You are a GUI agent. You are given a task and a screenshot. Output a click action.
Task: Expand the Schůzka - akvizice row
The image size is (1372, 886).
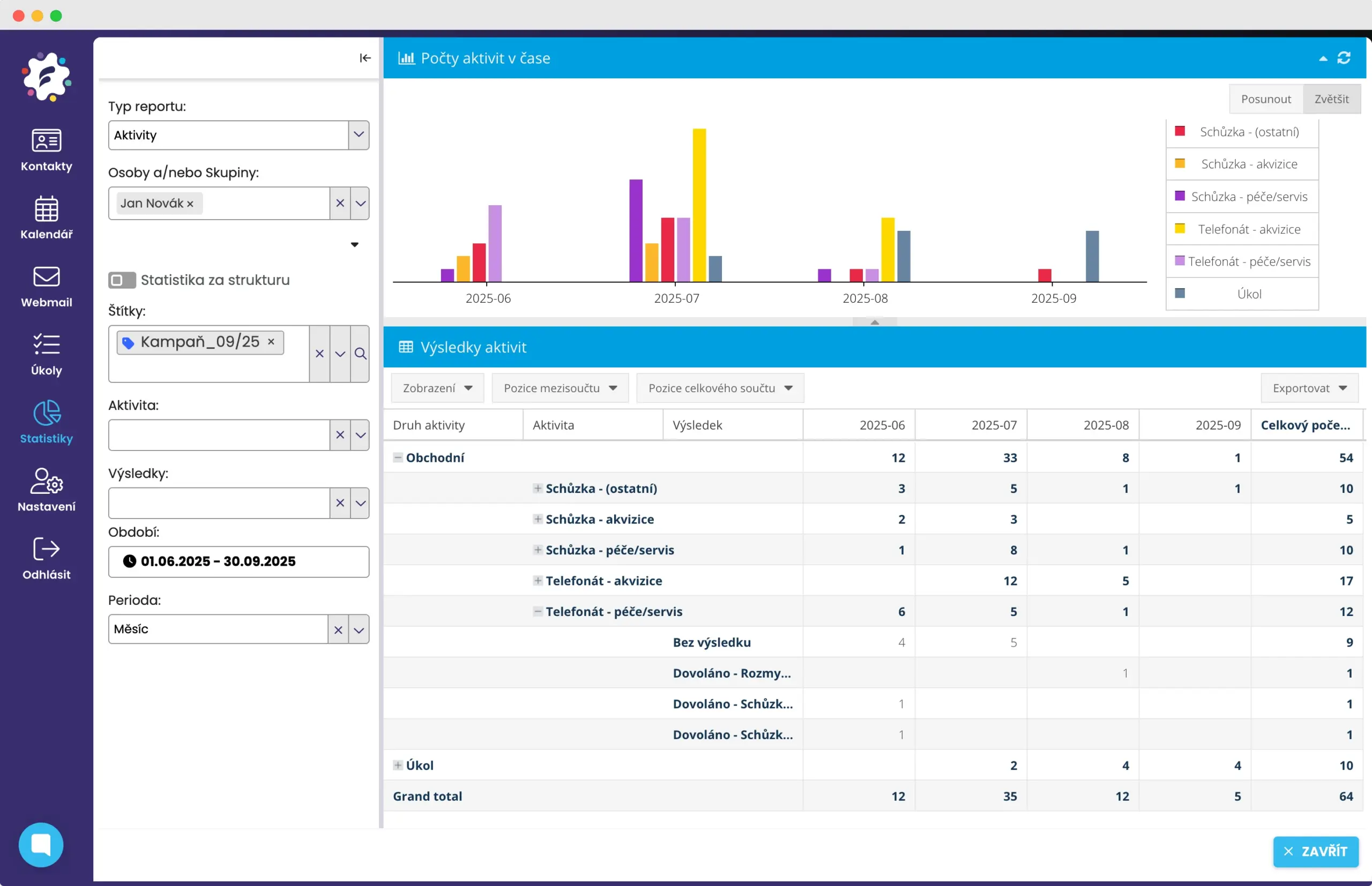click(x=538, y=519)
